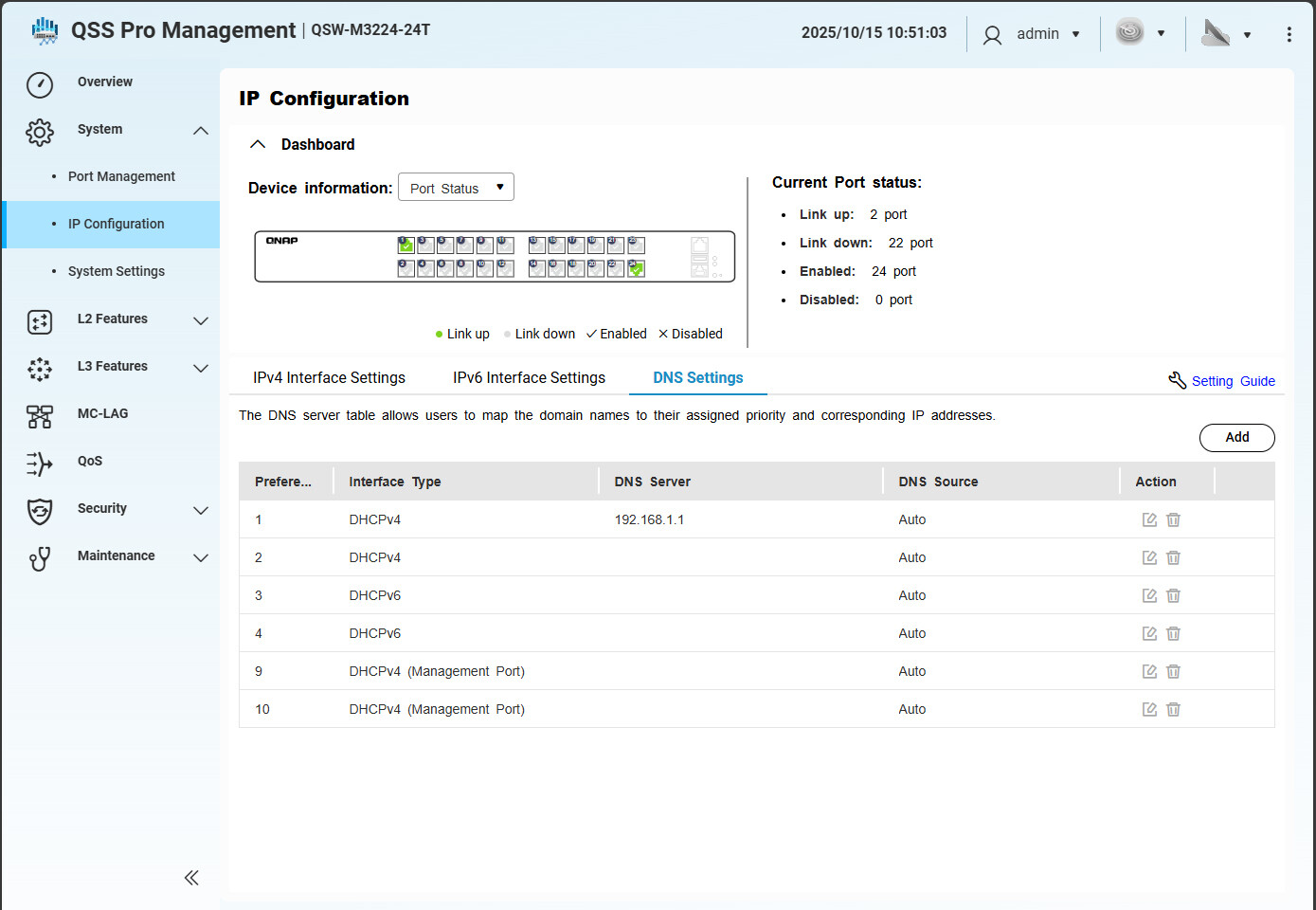1316x910 pixels.
Task: Click edit icon for DHCPv4 192.168.1.1 row
Action: tap(1149, 519)
